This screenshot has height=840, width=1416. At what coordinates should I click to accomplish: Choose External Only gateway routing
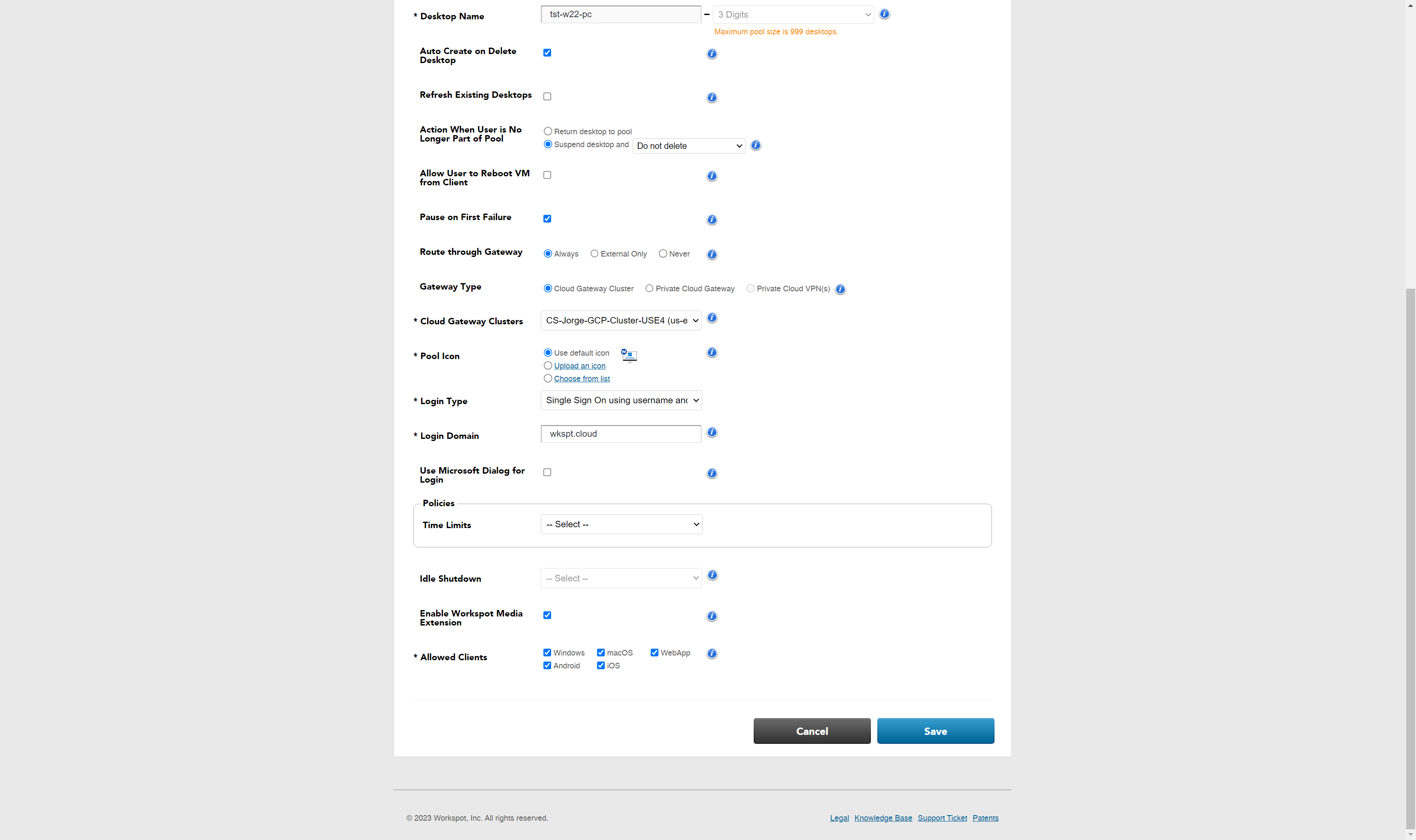pyautogui.click(x=594, y=254)
